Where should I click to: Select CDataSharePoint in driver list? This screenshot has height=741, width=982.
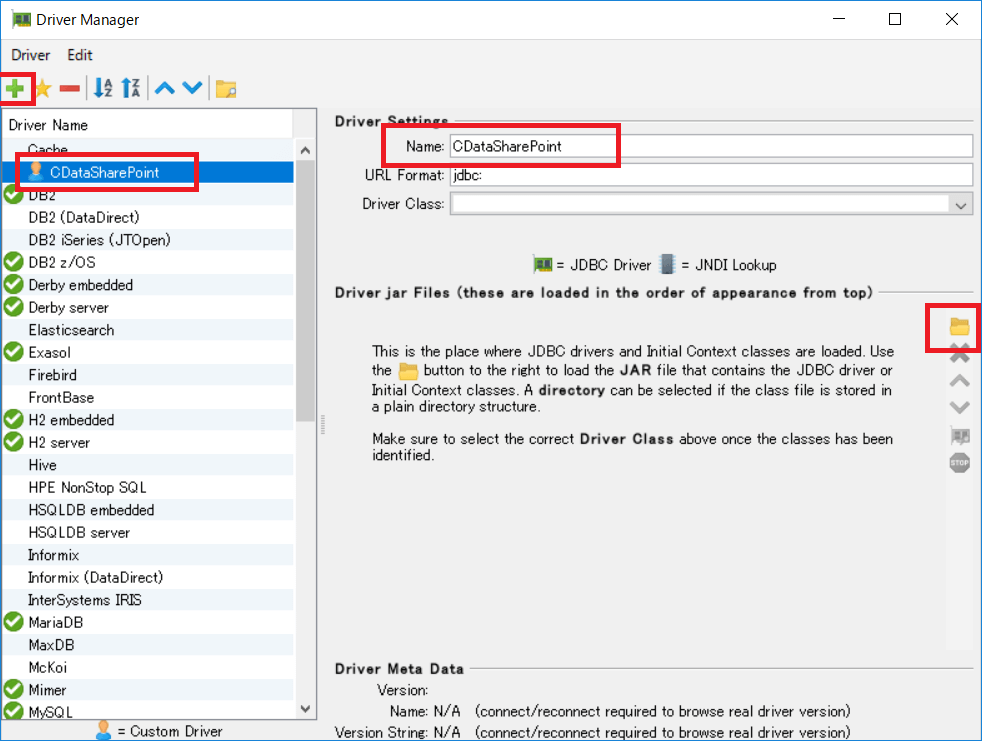148,172
